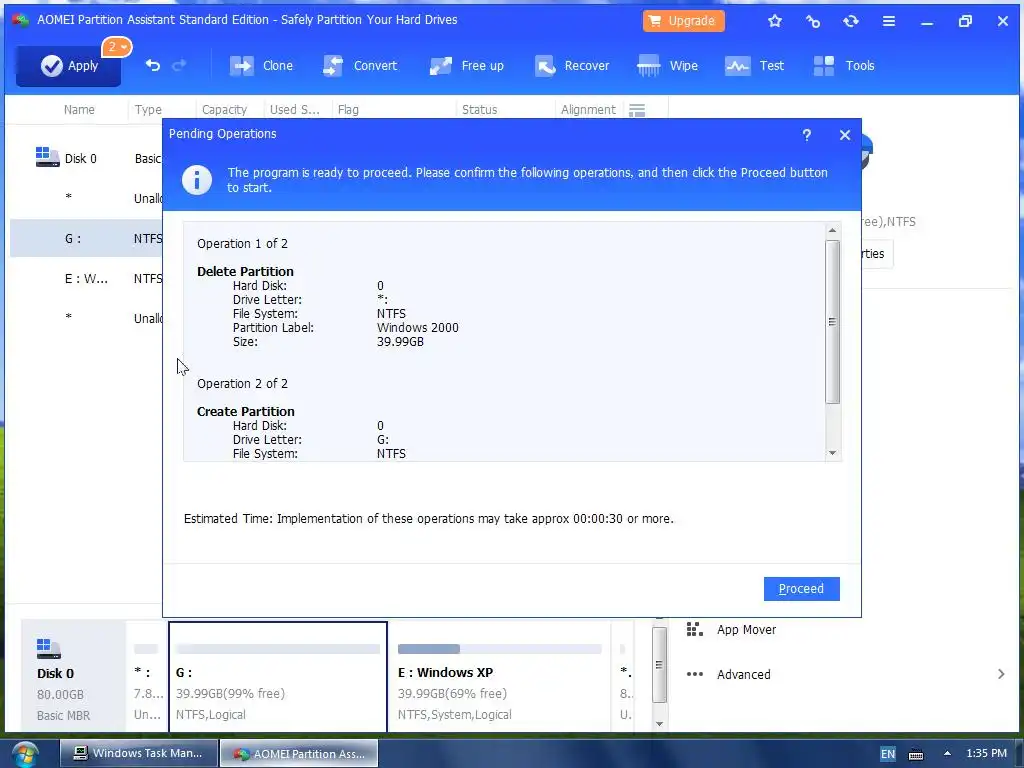Image resolution: width=1024 pixels, height=768 pixels.
Task: Open the Wipe tool
Action: pyautogui.click(x=667, y=66)
